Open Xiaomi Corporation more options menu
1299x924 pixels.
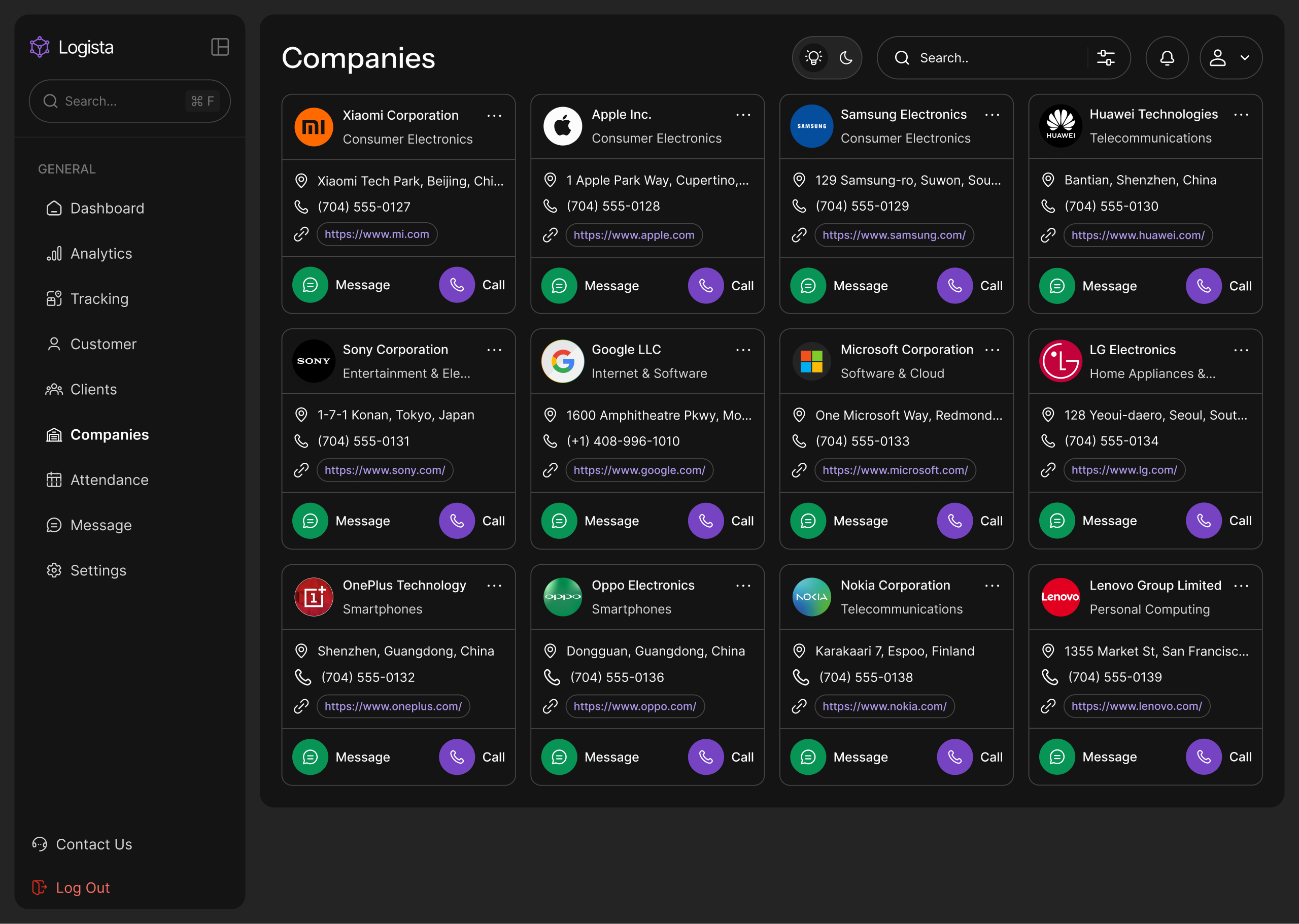[x=494, y=116]
